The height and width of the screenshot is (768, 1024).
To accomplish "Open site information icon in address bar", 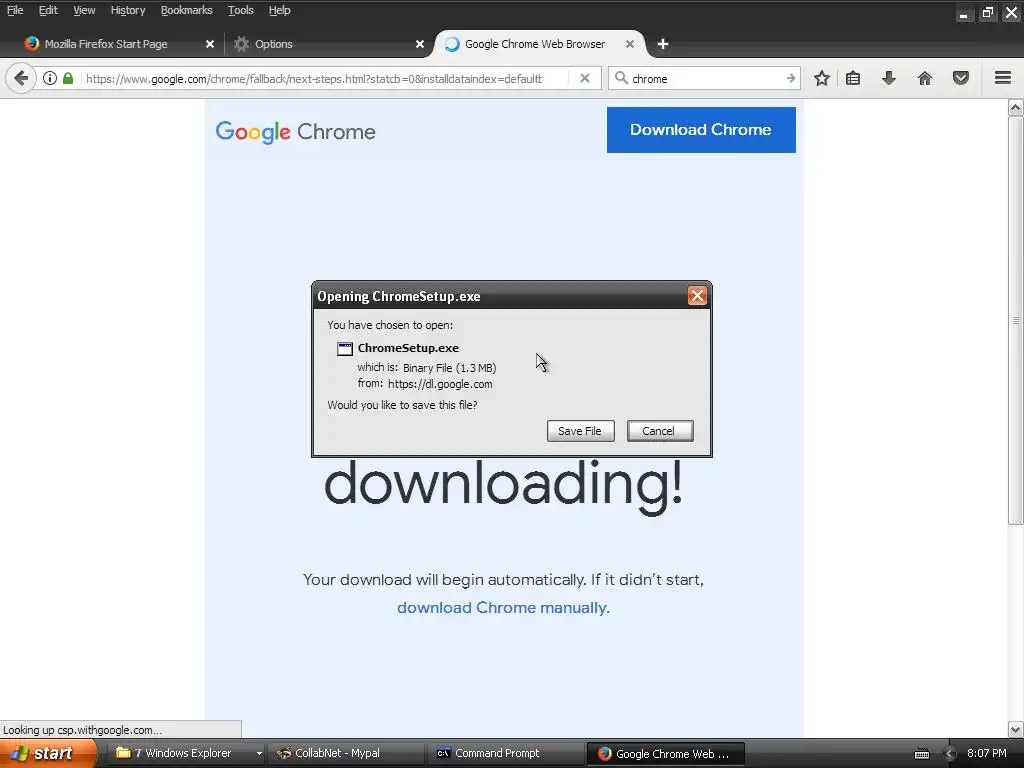I will (x=50, y=78).
